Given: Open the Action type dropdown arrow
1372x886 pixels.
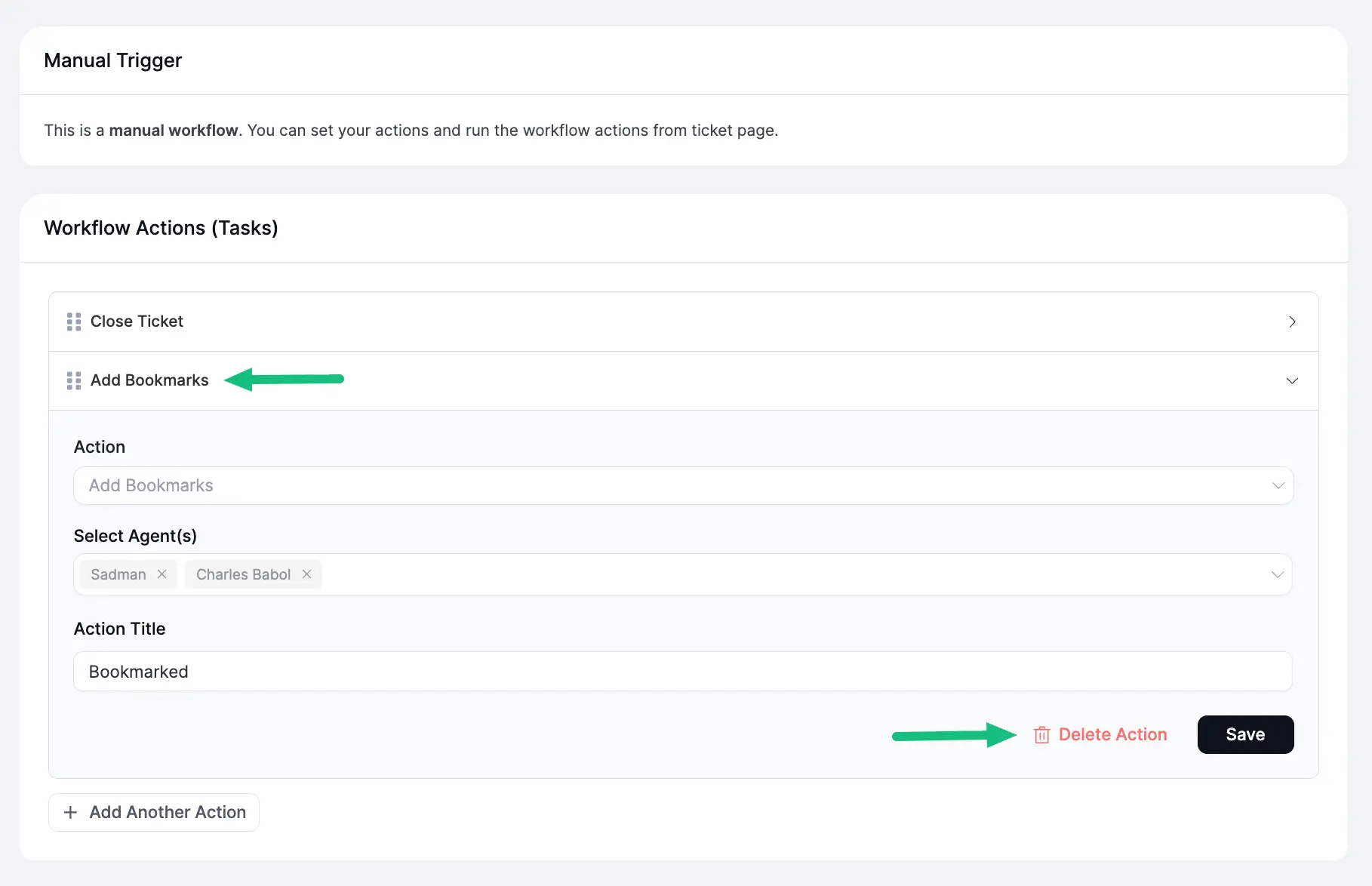Looking at the screenshot, I should click(x=1278, y=485).
